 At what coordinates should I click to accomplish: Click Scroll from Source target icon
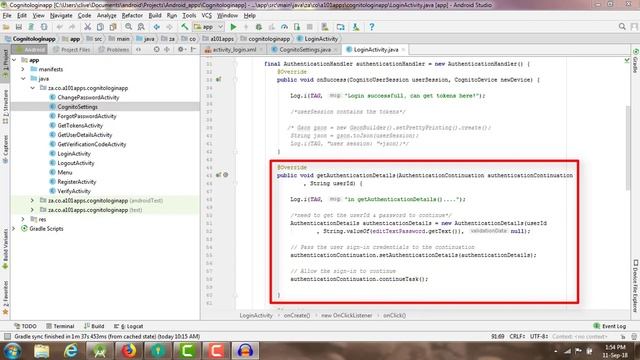pos(157,49)
